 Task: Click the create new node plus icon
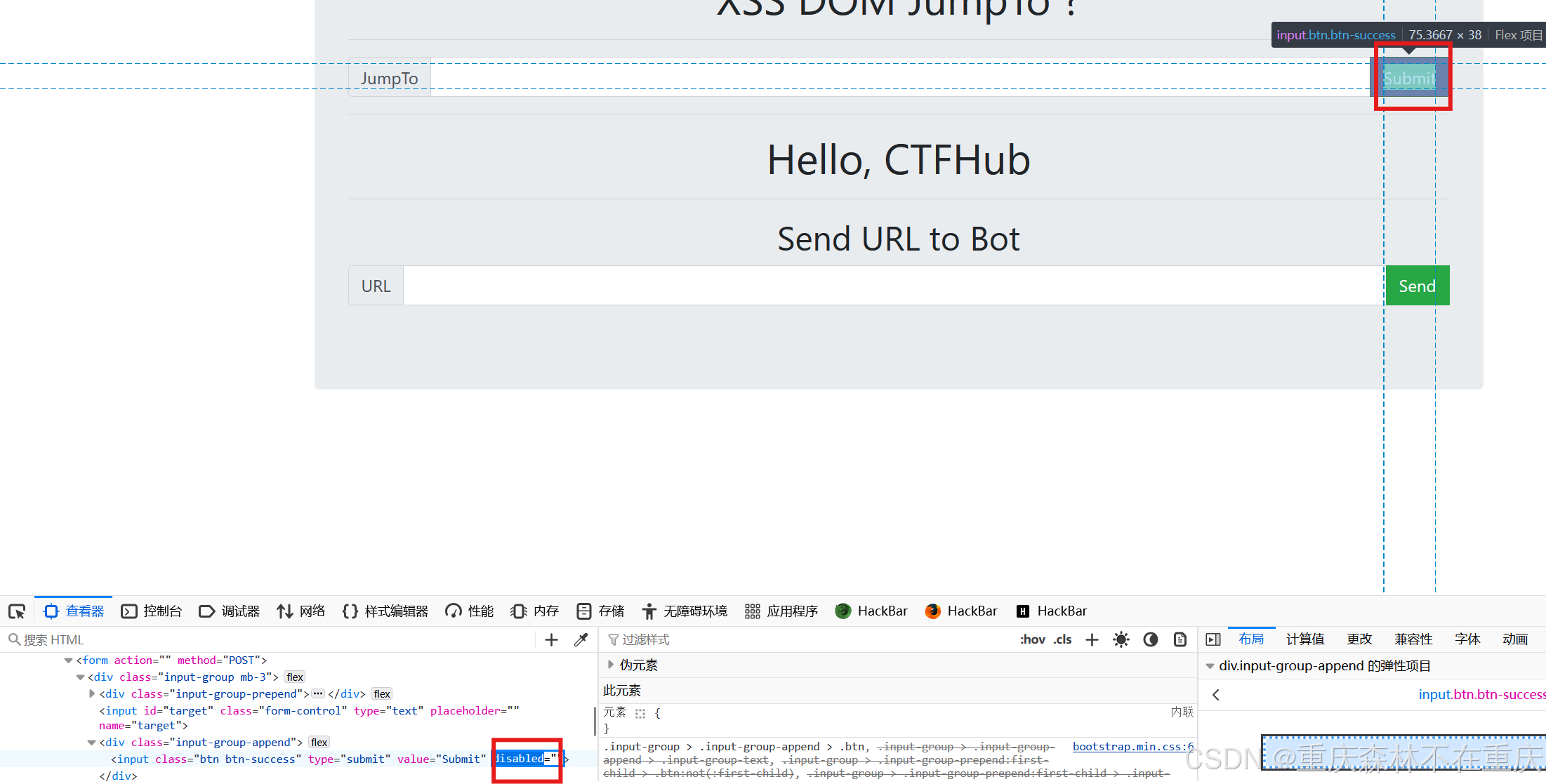pos(551,639)
